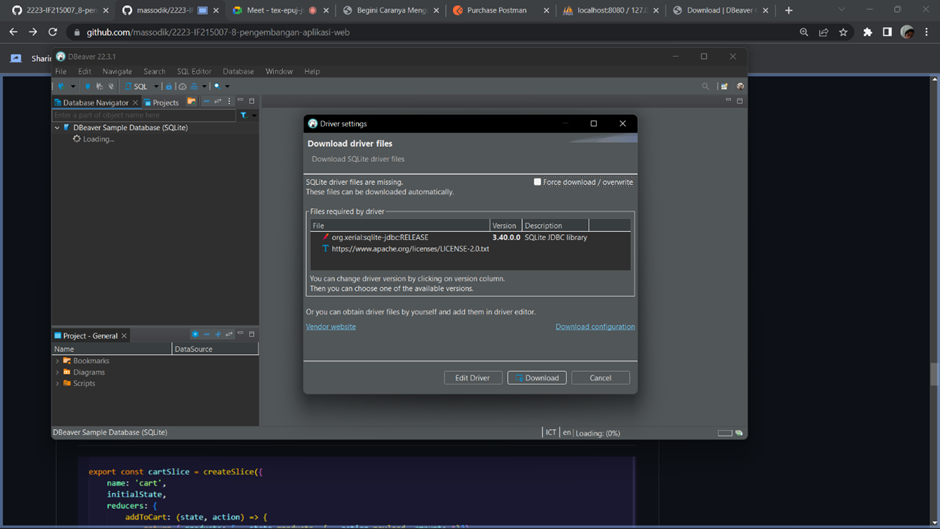Open the Edit menu in DBeaver

point(85,71)
